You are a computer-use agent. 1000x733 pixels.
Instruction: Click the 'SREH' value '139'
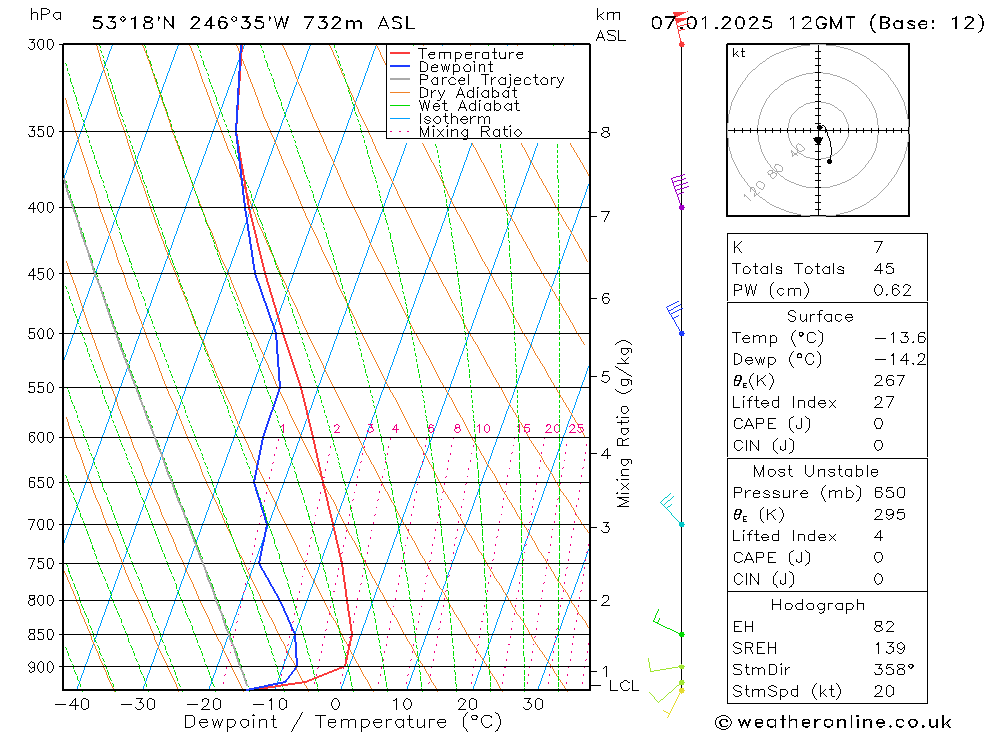[x=889, y=649]
